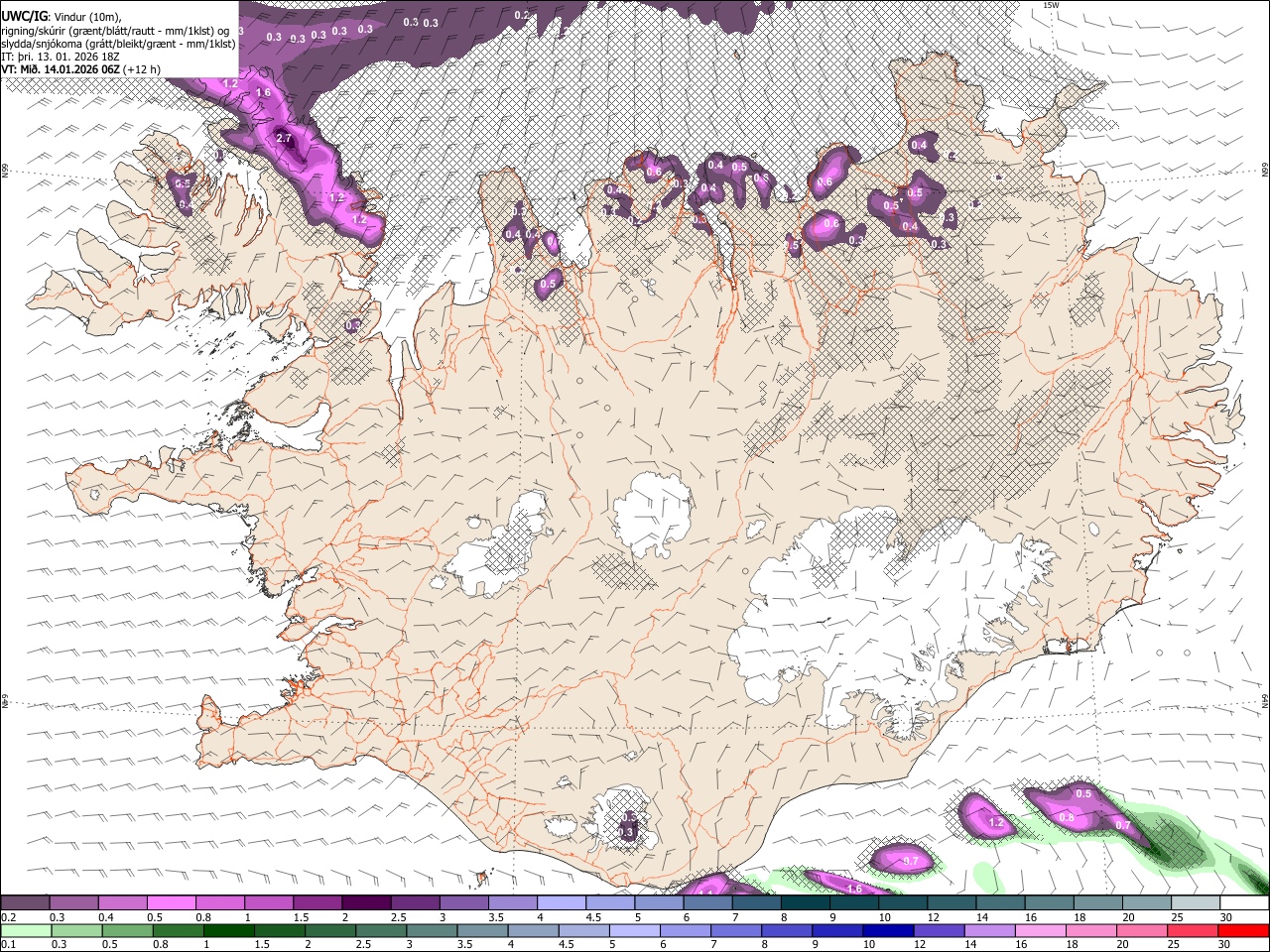The width and height of the screenshot is (1270, 952).
Task: Select the "slydda/snjókoma" legend description line
Action: coord(119,44)
